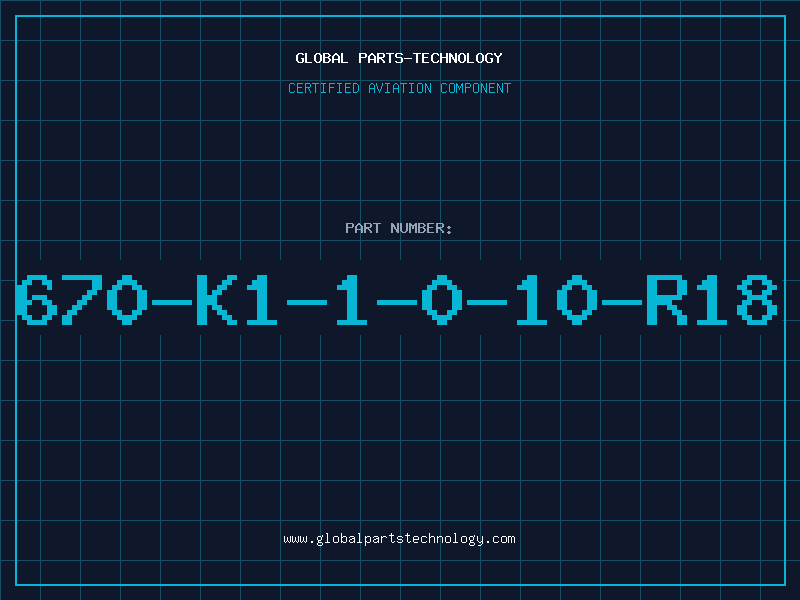
Task: Click the PART NUMBER: label
Action: 399,228
